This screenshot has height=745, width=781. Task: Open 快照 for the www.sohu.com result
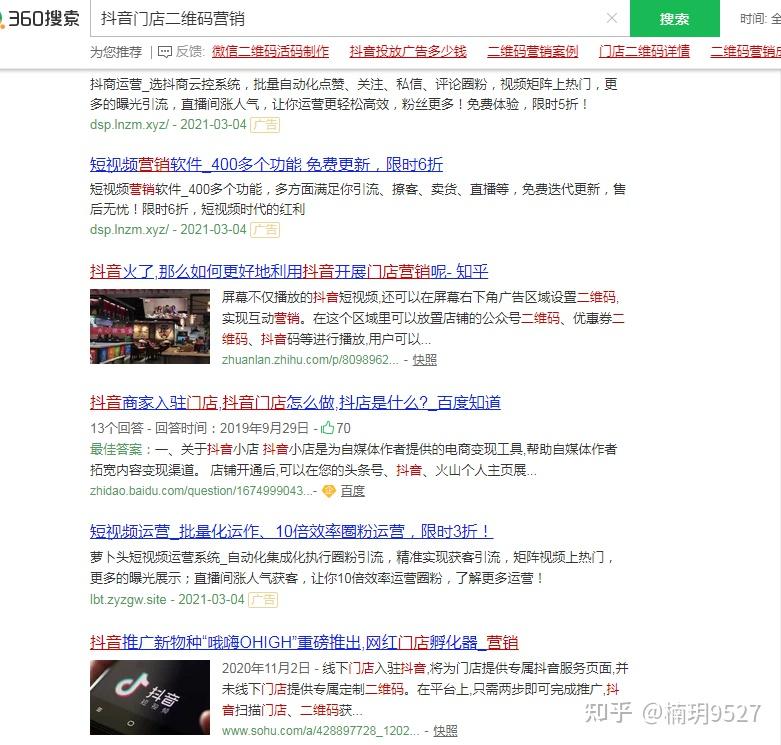[x=445, y=731]
